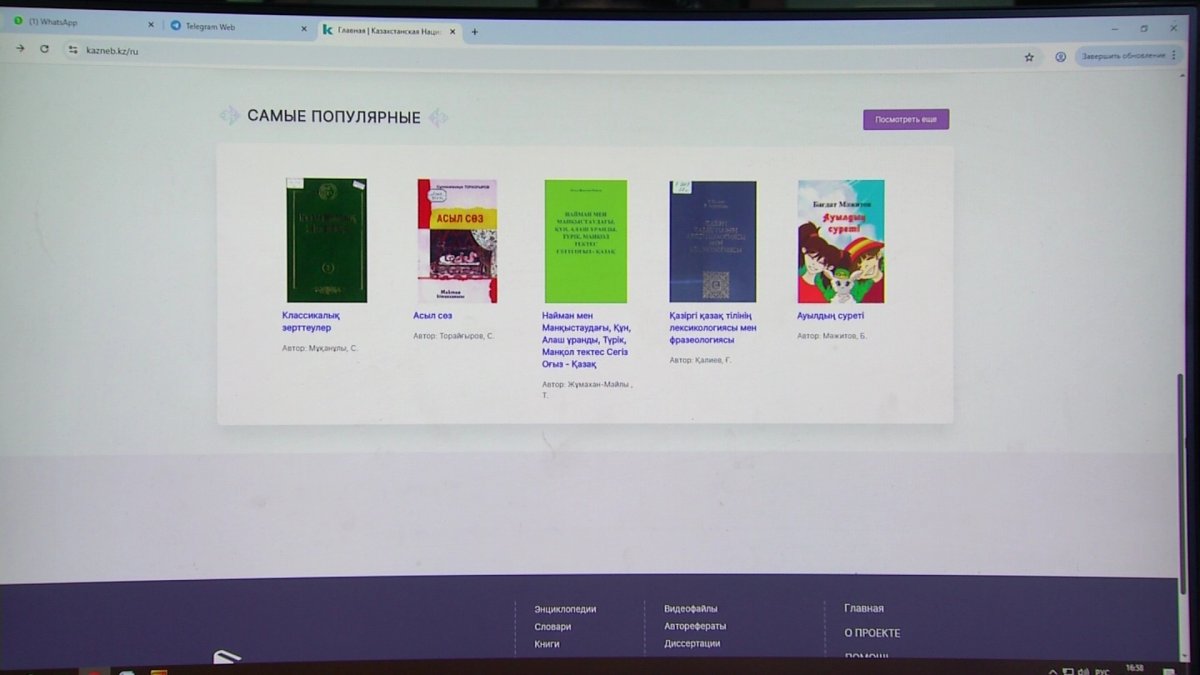Bookmark this page using the star icon
1200x675 pixels.
(1028, 57)
